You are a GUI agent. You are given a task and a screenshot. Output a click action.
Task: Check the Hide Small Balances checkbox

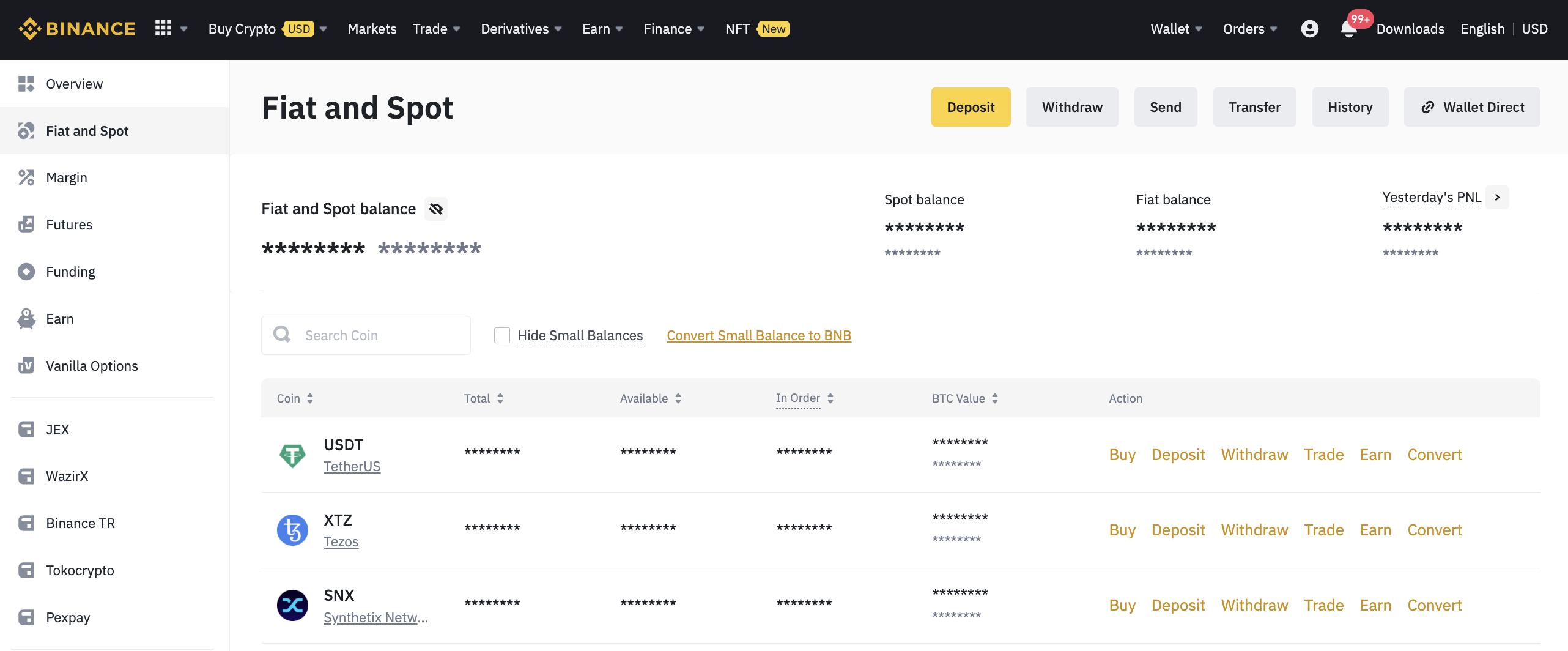coord(502,335)
